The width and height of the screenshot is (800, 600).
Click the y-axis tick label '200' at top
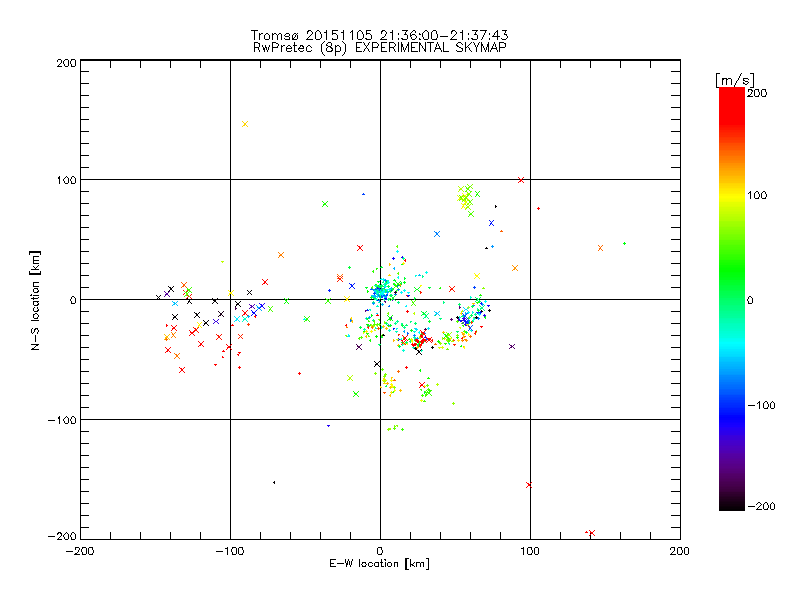66,63
